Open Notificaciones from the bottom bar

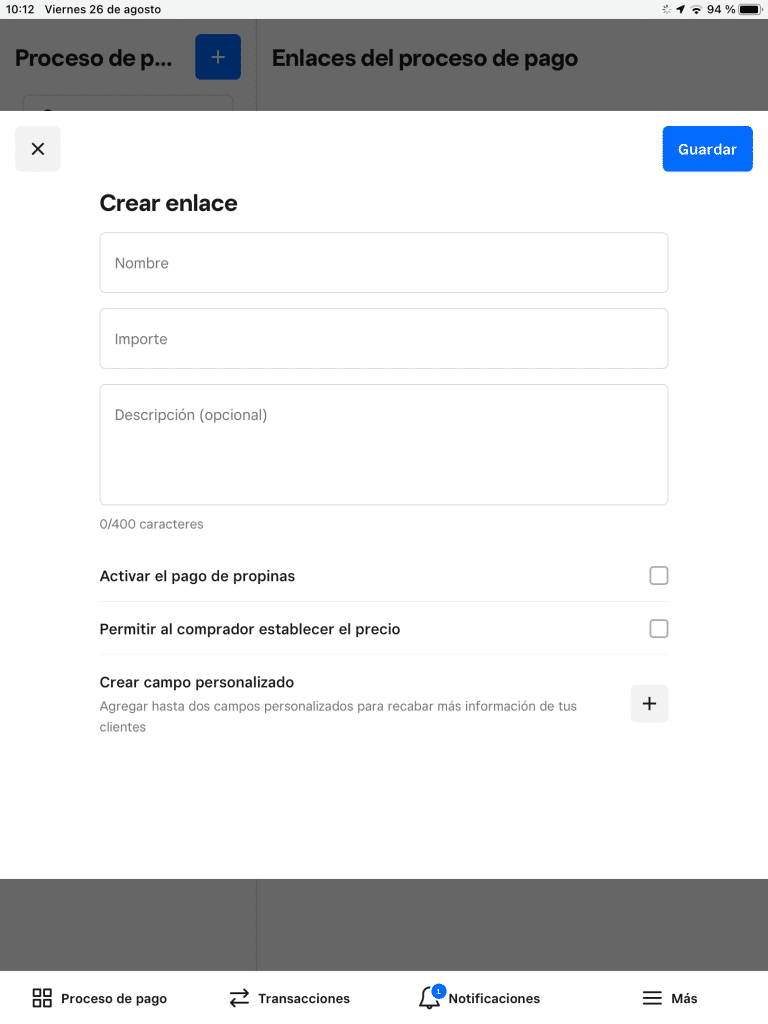pos(479,998)
